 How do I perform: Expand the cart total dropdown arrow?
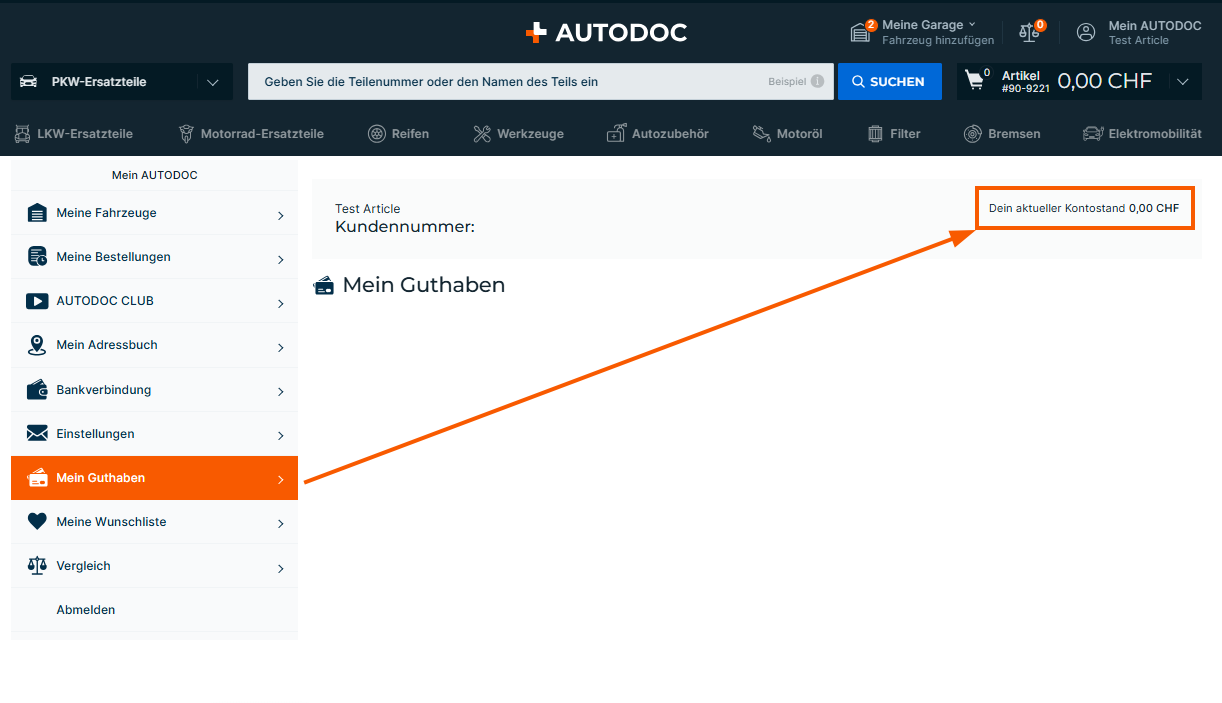coord(1183,82)
